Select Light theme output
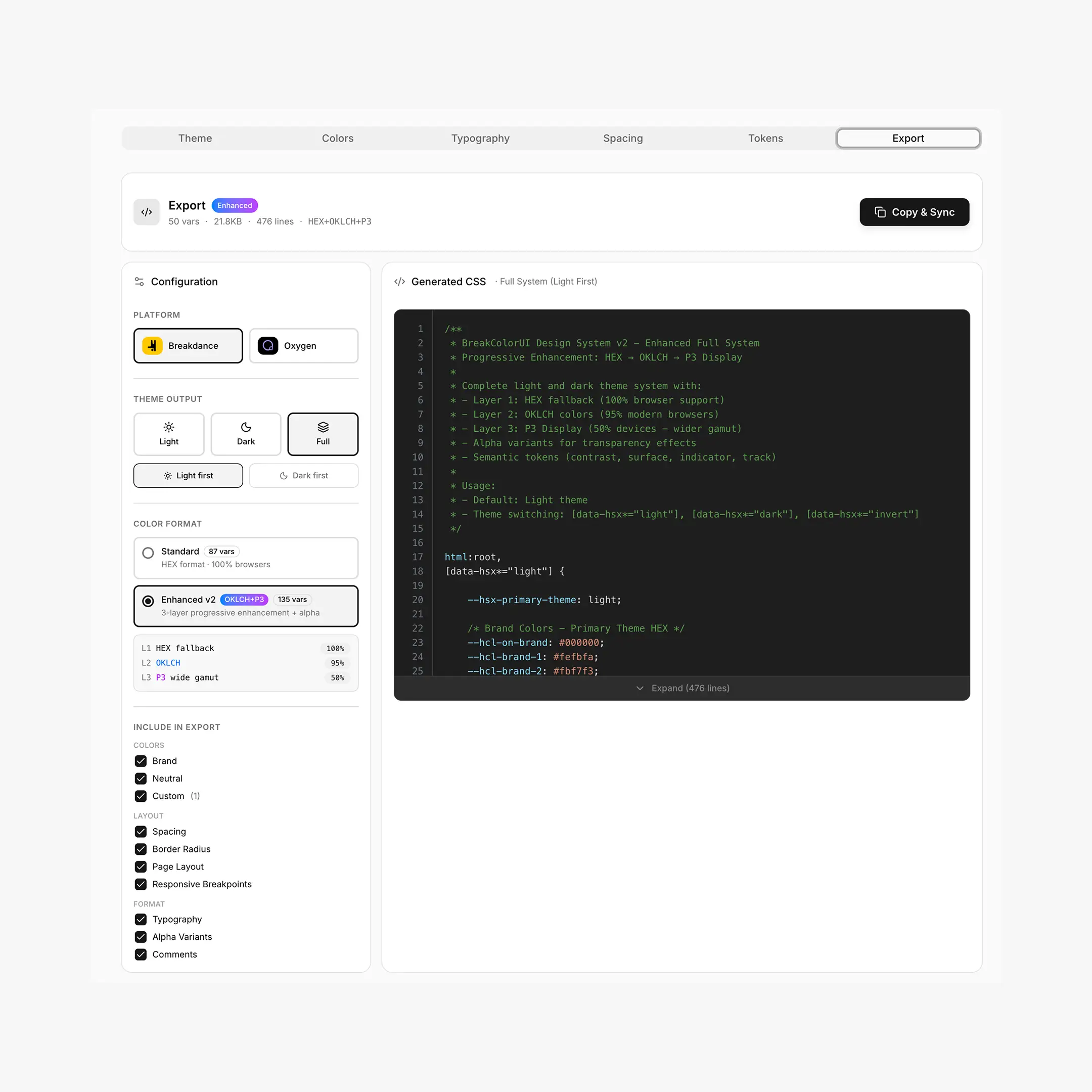Image resolution: width=1092 pixels, height=1092 pixels. (x=169, y=434)
